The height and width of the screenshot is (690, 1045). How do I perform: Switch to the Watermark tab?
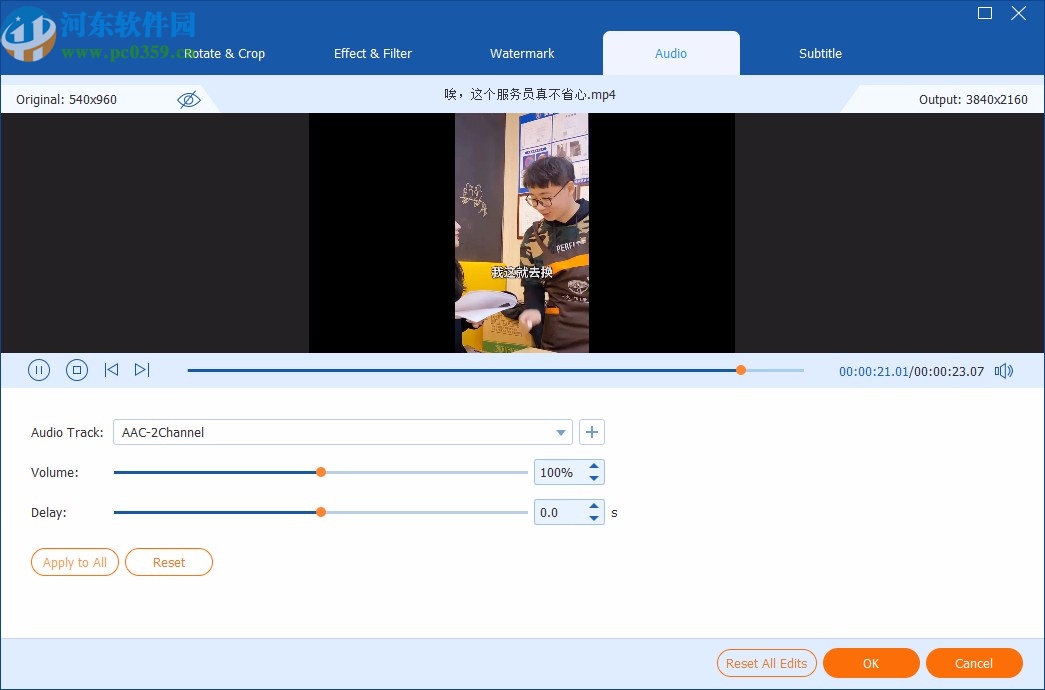tap(522, 53)
